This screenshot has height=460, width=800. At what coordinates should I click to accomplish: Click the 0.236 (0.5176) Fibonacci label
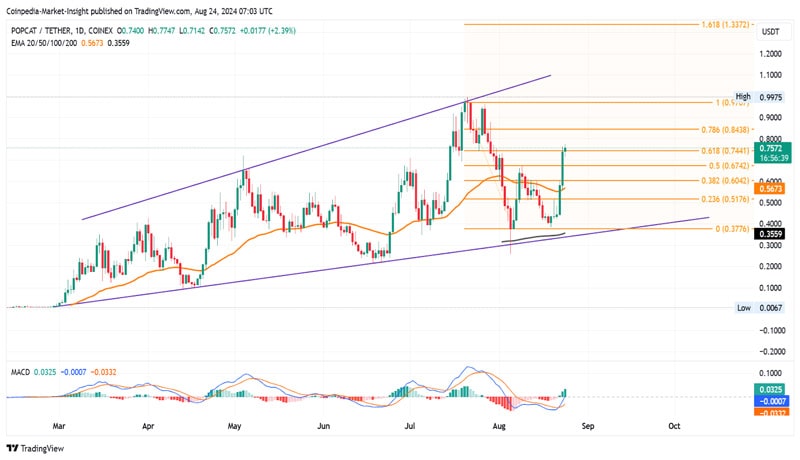(x=725, y=199)
